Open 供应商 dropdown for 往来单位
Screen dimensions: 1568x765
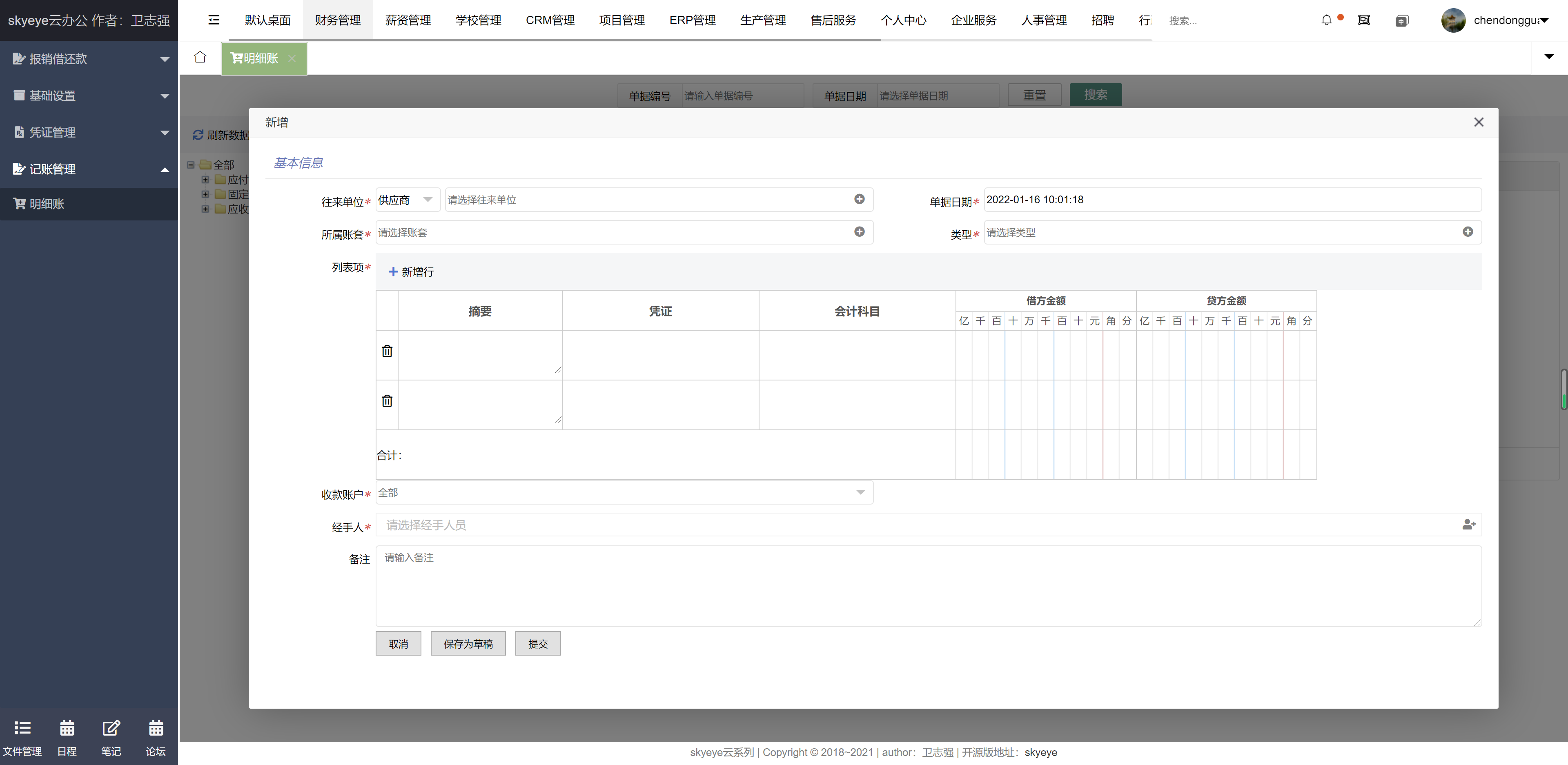(x=407, y=200)
